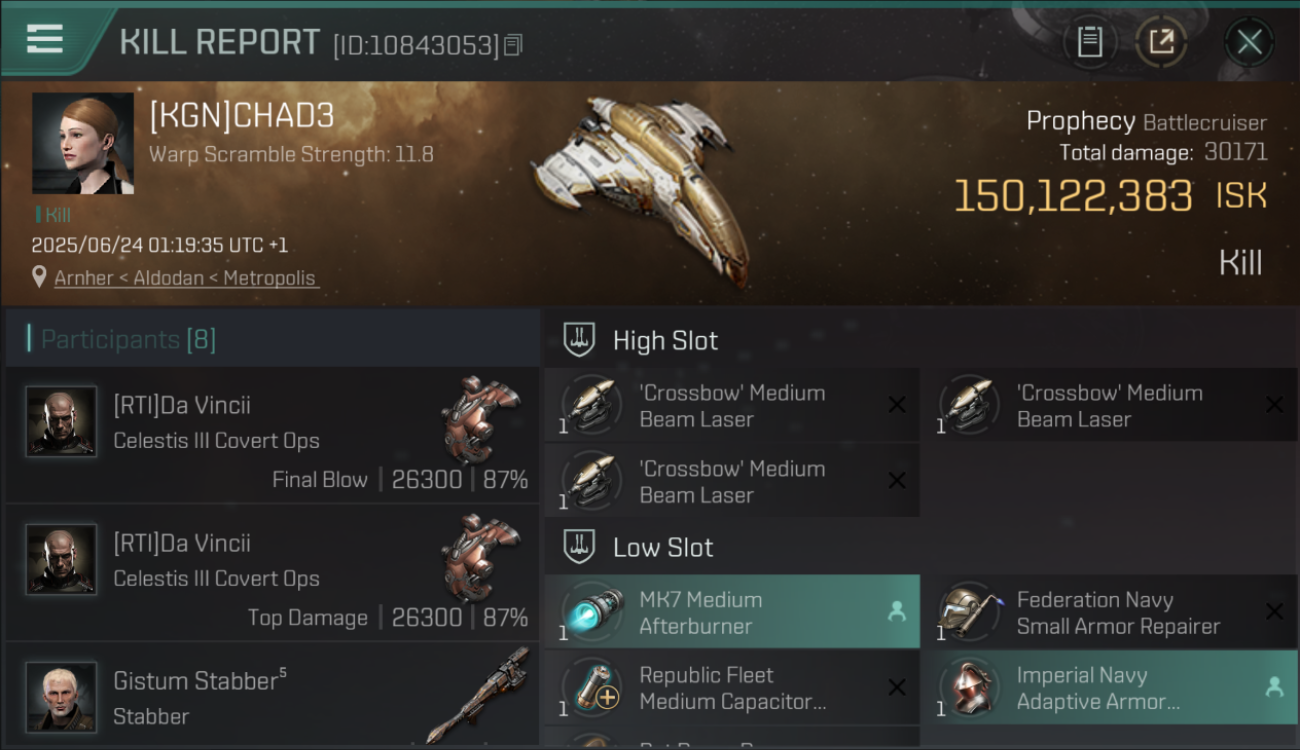The image size is (1300, 750).
Task: Select Da Vincii Final Blow participant entry
Action: 272,435
